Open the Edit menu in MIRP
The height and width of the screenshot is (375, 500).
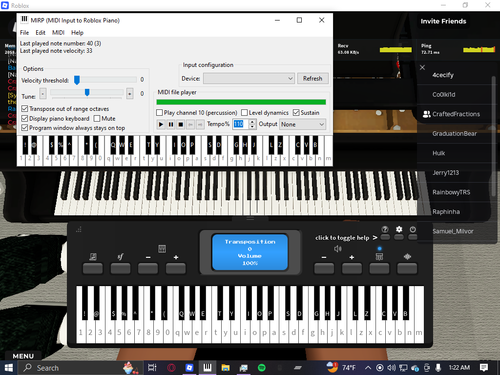tap(40, 33)
